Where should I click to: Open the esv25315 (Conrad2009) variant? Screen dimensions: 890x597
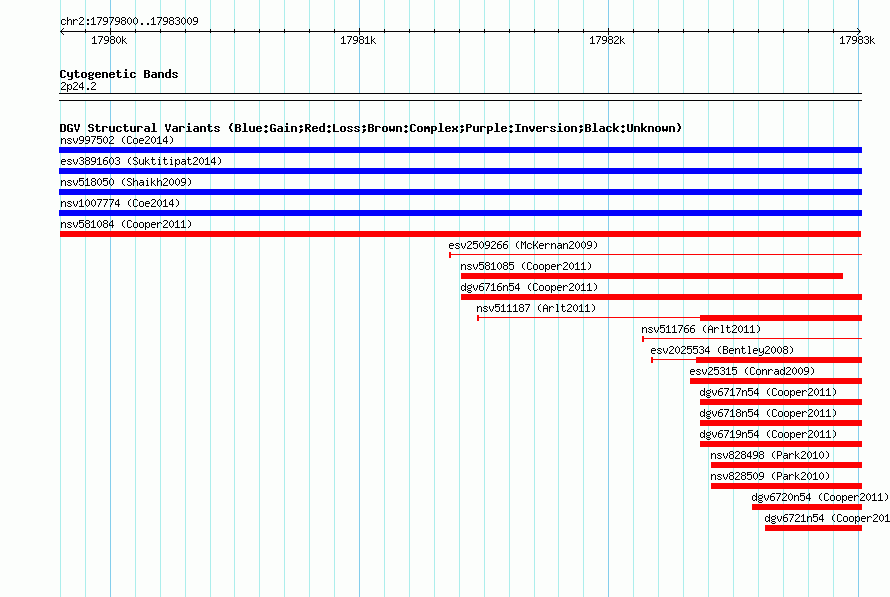tap(752, 371)
